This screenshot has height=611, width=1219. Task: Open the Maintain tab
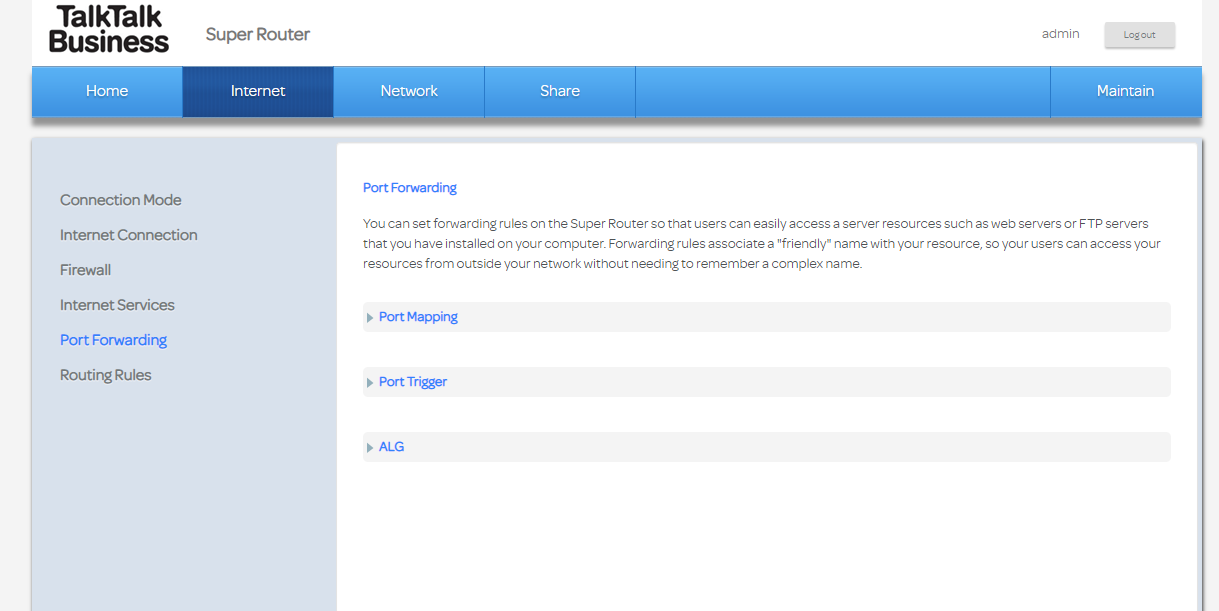click(1125, 90)
